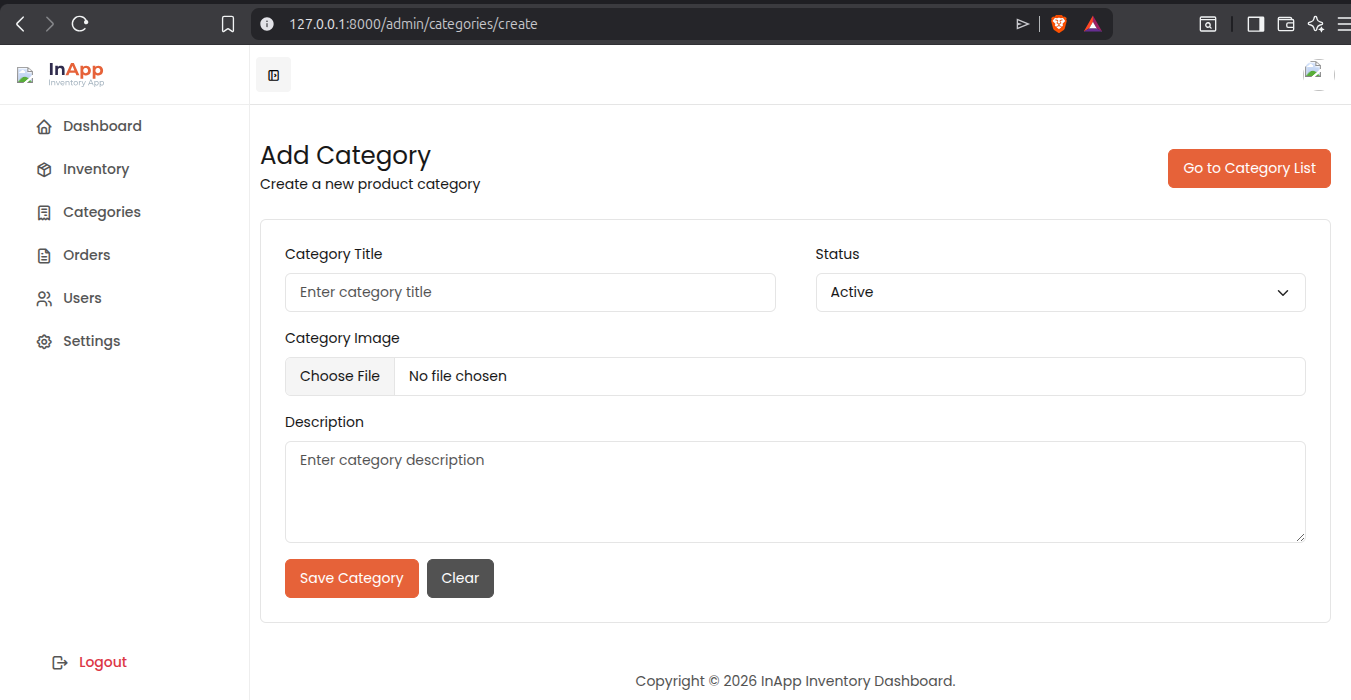Click the Categories receipt icon

click(44, 213)
